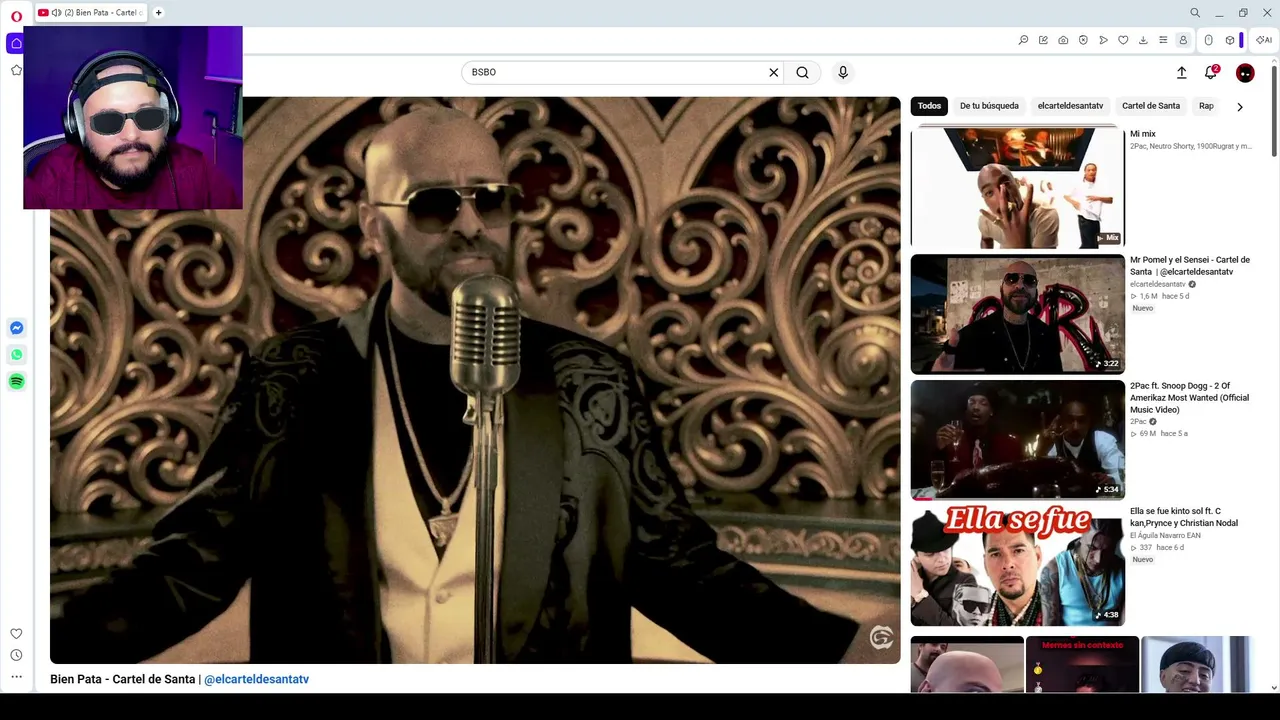Open the Mi mix title link
Image resolution: width=1280 pixels, height=720 pixels.
tap(1143, 134)
